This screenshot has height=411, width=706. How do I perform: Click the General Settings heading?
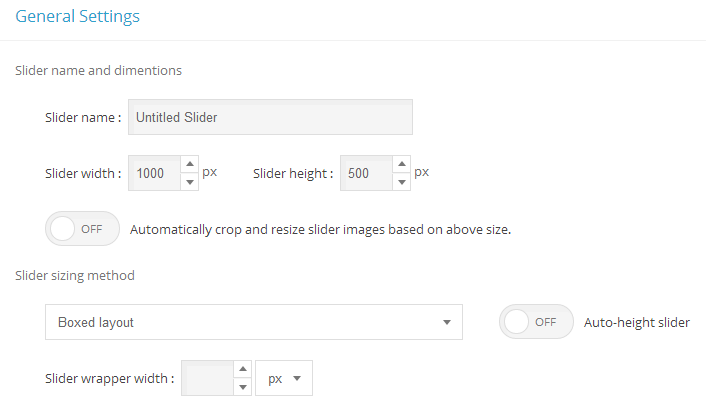pyautogui.click(x=77, y=17)
